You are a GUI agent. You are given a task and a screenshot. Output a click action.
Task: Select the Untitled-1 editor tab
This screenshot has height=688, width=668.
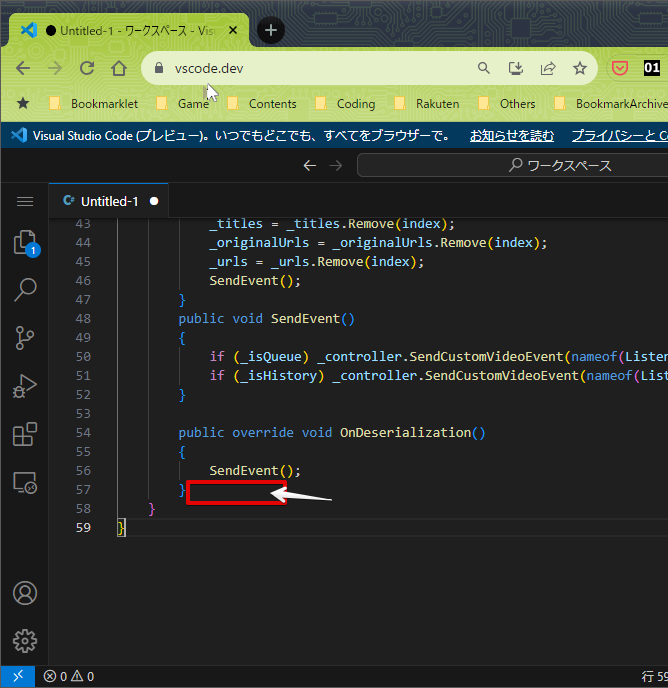109,201
